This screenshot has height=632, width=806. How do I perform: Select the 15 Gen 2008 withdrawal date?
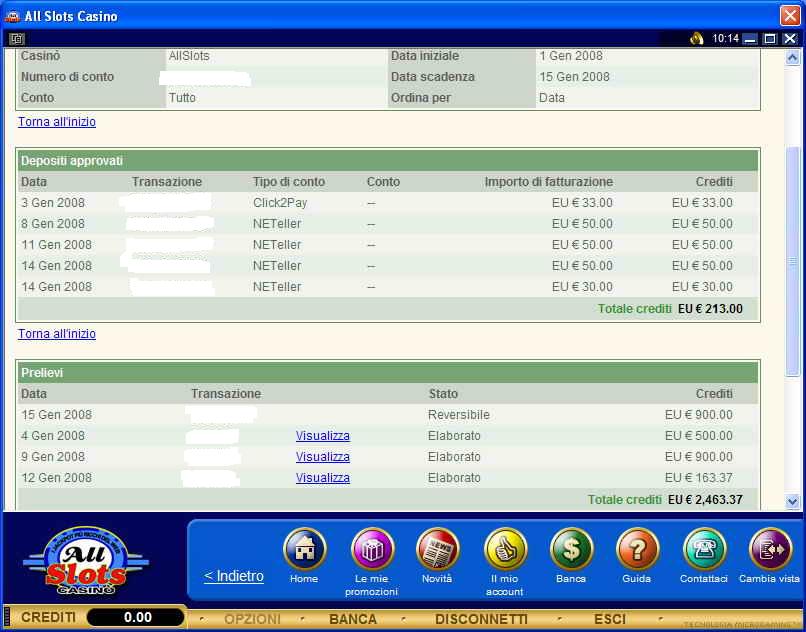point(57,415)
